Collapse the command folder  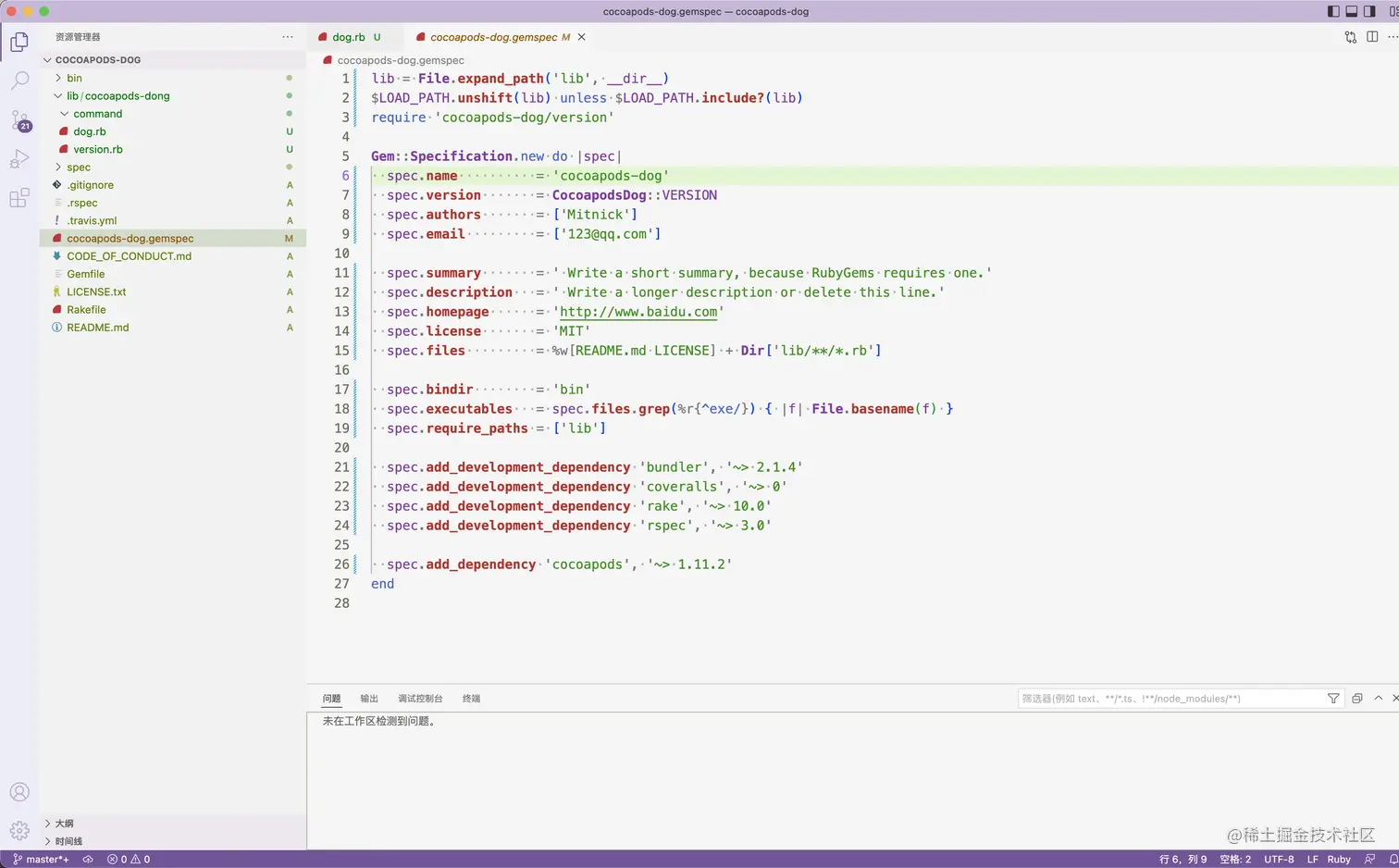click(97, 114)
